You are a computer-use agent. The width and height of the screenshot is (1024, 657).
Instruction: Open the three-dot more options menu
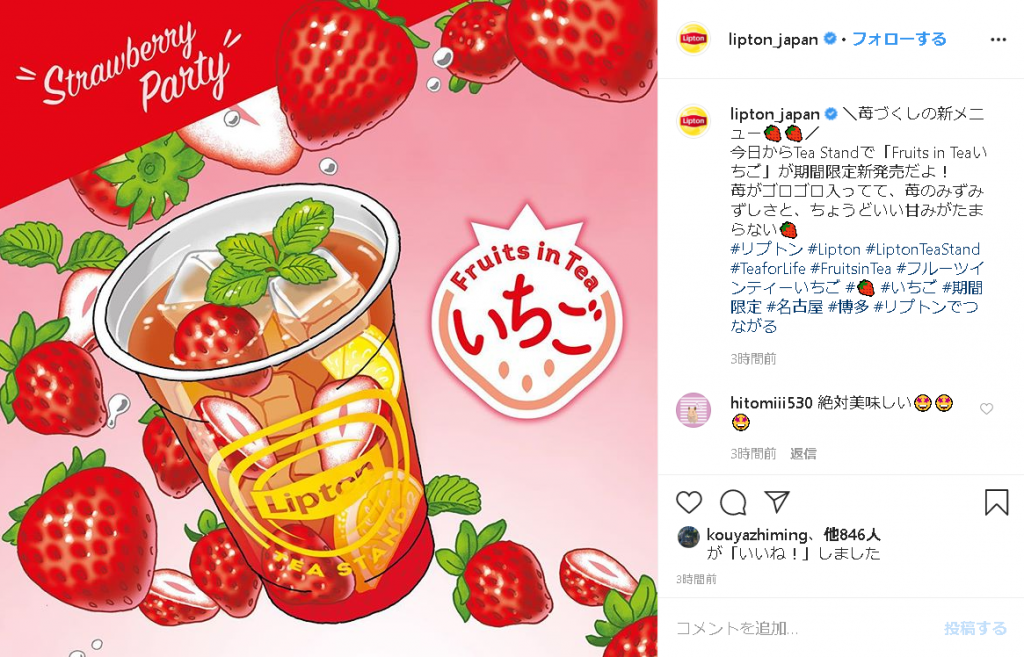coord(998,40)
